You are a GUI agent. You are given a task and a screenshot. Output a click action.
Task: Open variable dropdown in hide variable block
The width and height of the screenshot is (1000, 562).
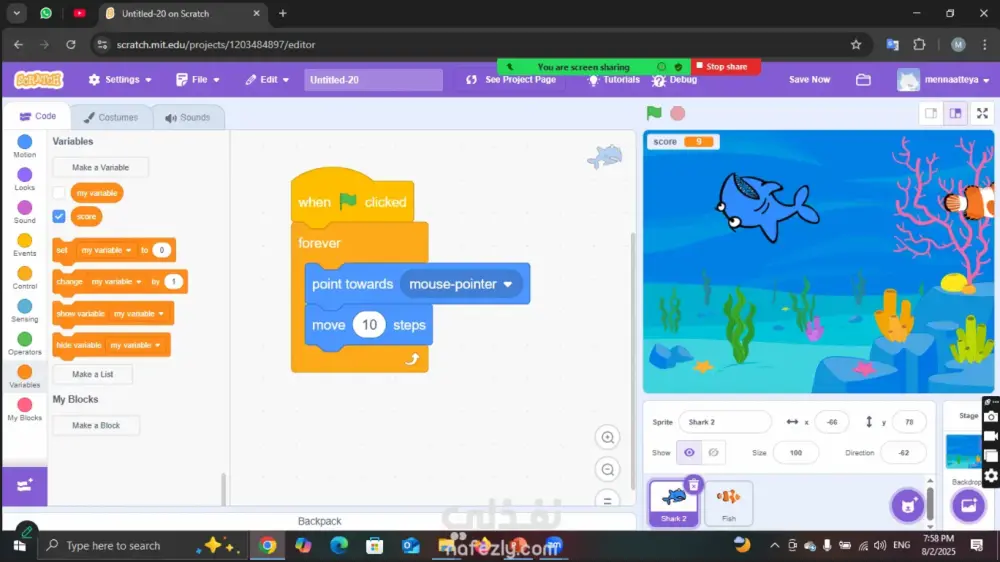pyautogui.click(x=135, y=345)
